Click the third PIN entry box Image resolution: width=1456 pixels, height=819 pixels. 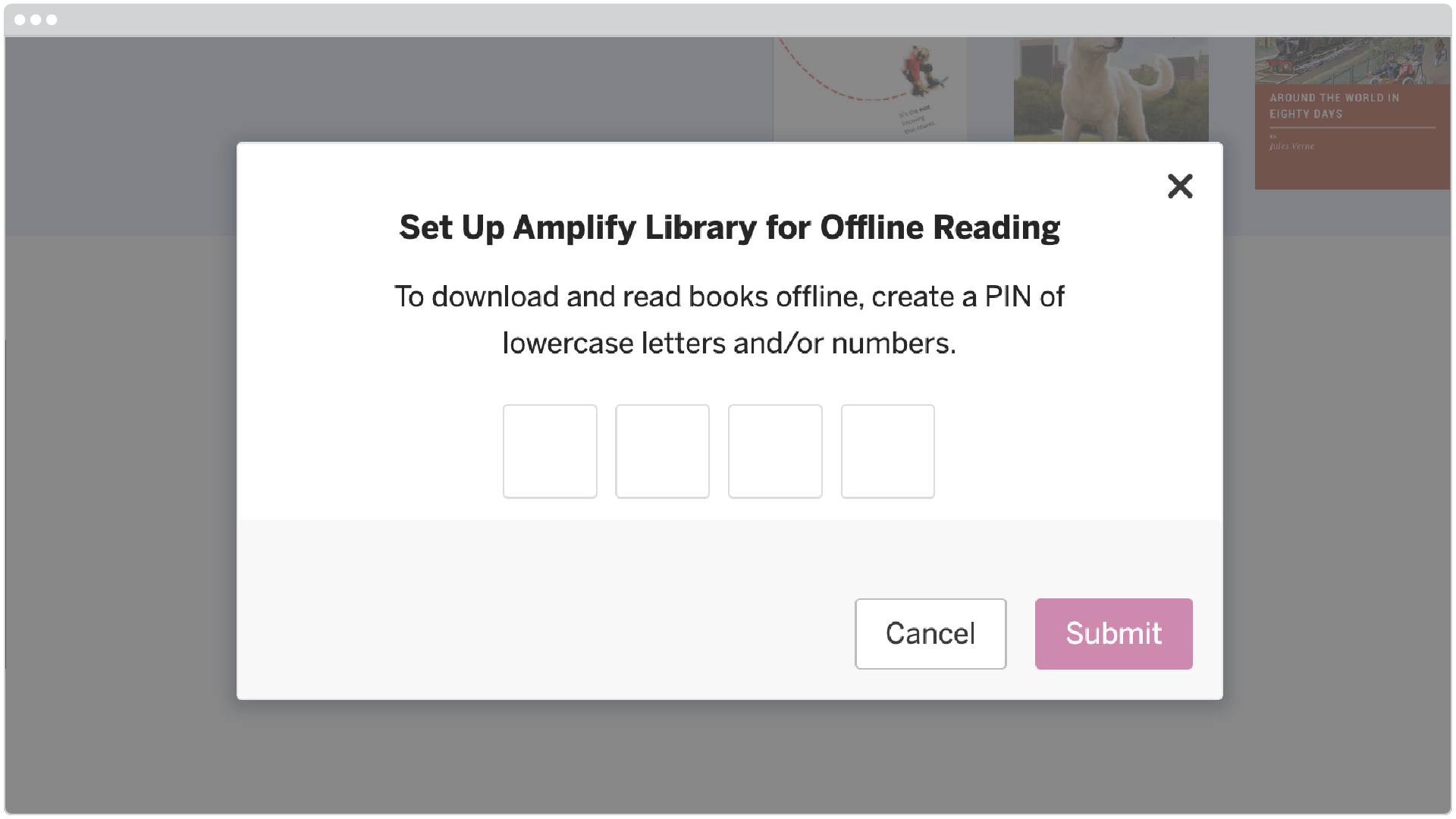coord(775,450)
